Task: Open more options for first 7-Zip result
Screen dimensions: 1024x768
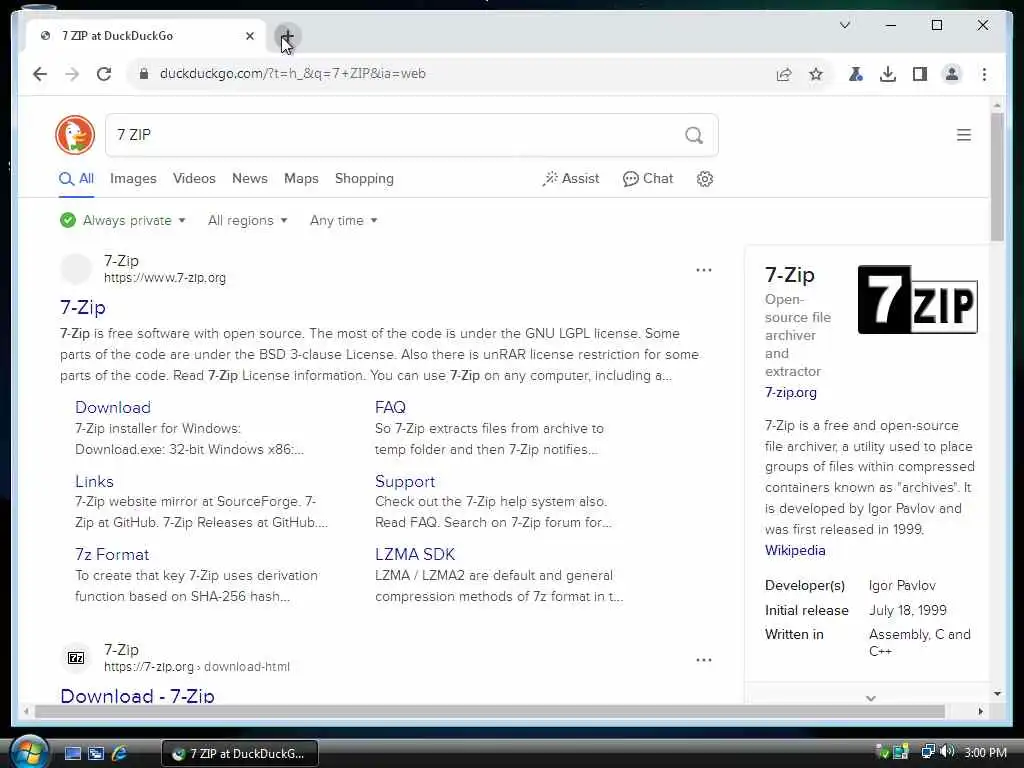Action: (703, 270)
